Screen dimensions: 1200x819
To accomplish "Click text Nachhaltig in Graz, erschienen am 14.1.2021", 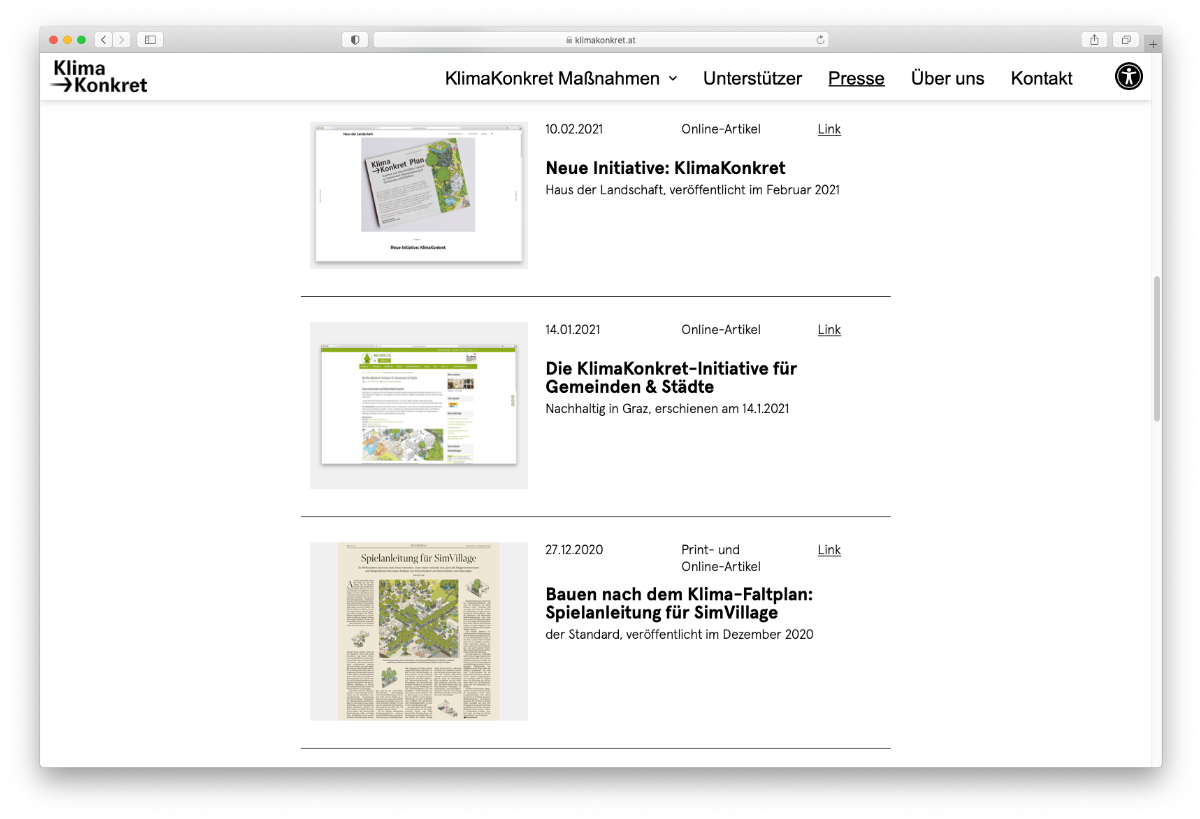I will coord(667,408).
